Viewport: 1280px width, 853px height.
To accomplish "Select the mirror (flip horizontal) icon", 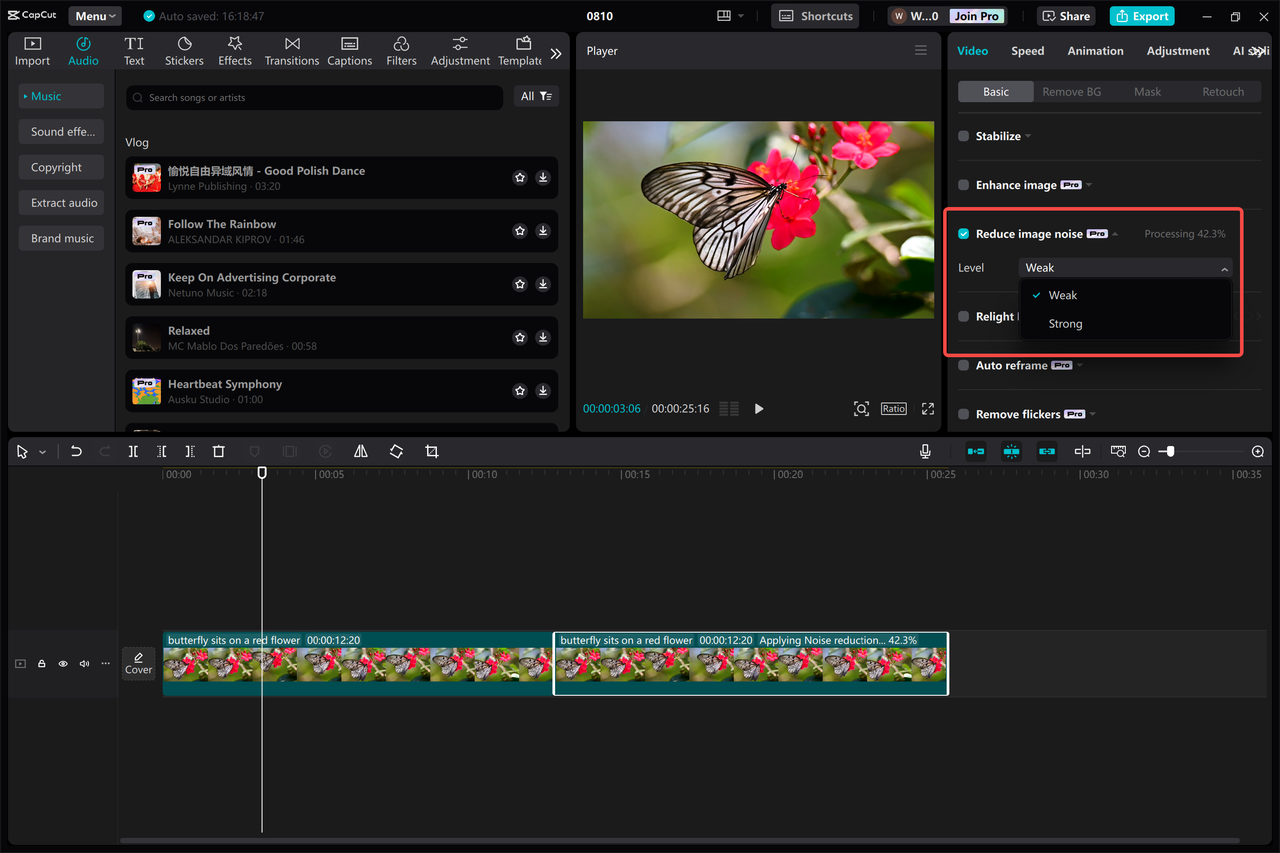I will point(360,451).
